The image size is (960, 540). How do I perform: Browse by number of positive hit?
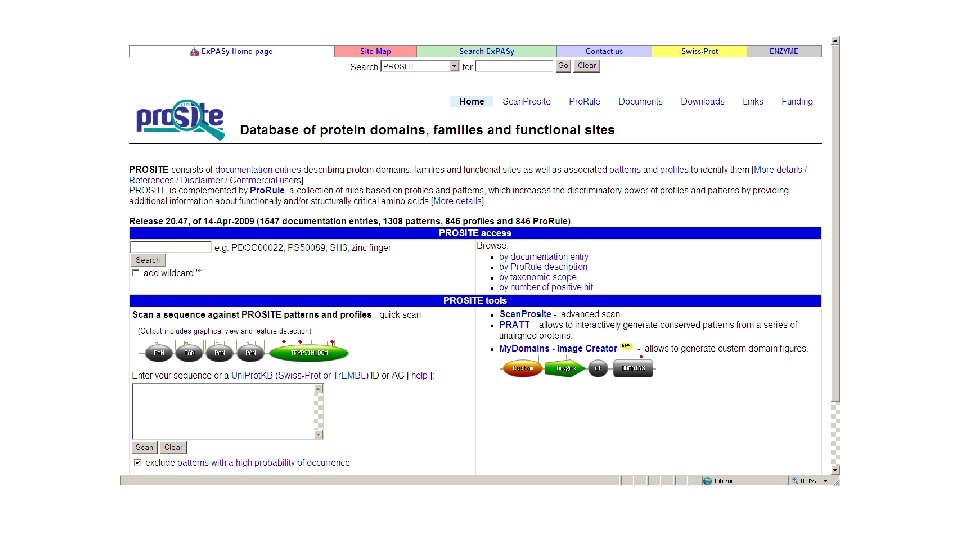tap(546, 287)
